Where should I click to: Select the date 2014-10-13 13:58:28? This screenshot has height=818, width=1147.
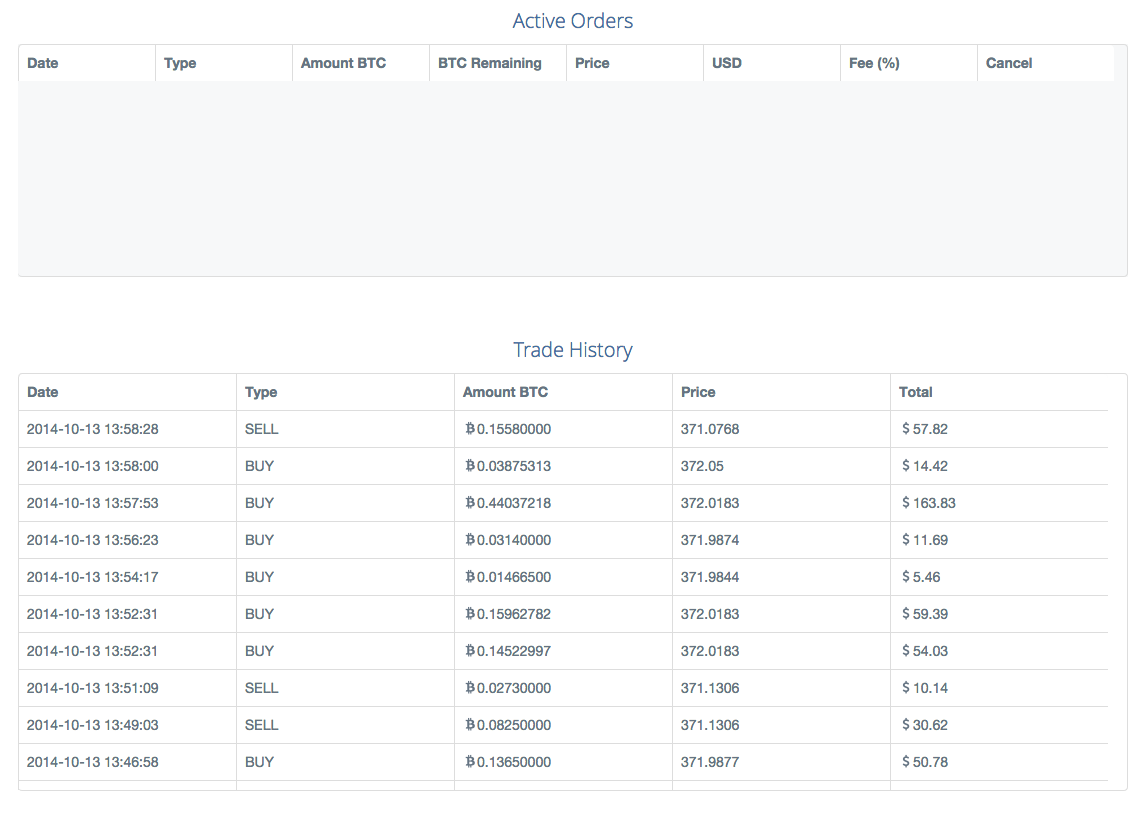(92, 429)
